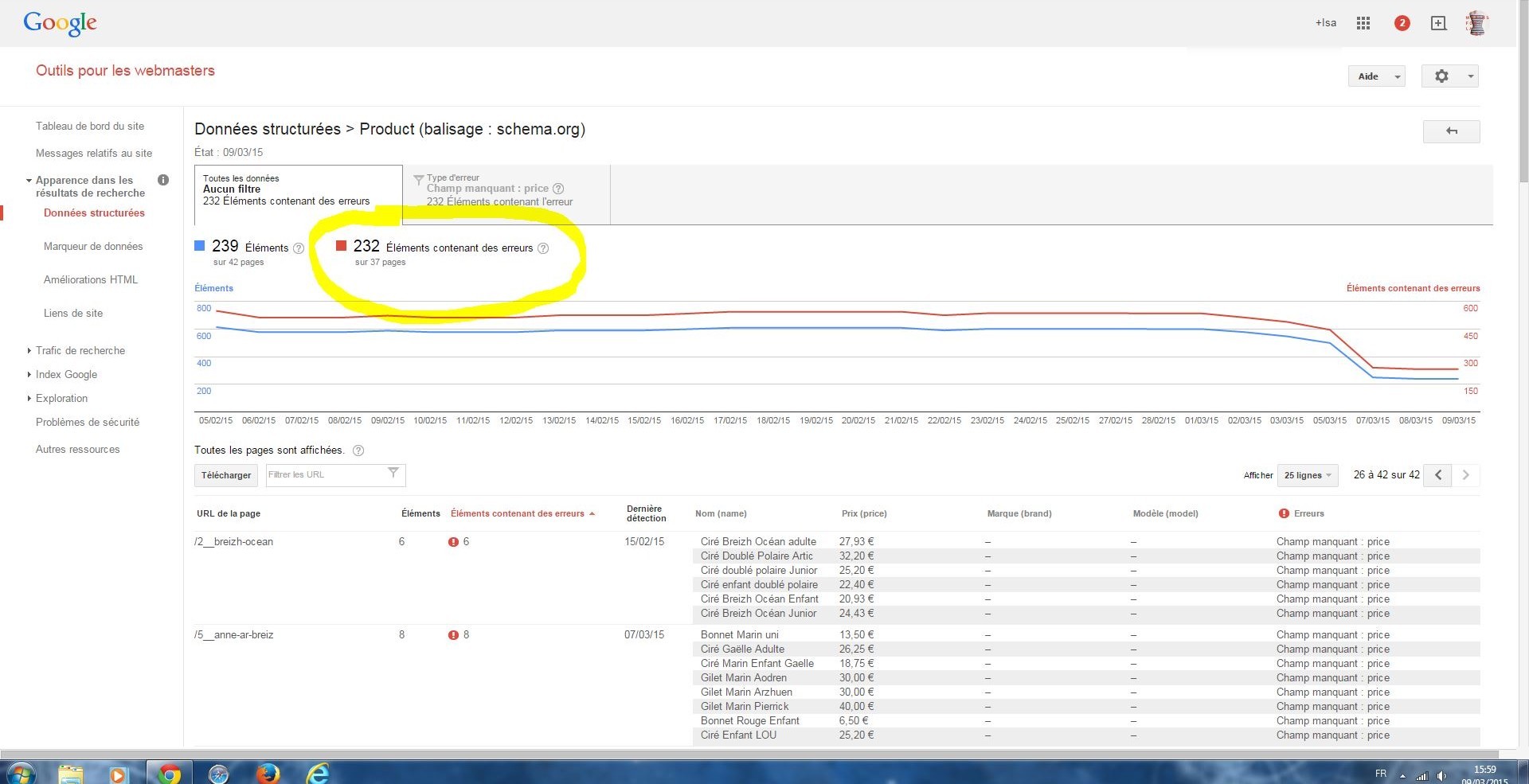Go to next page of results

(x=1466, y=475)
